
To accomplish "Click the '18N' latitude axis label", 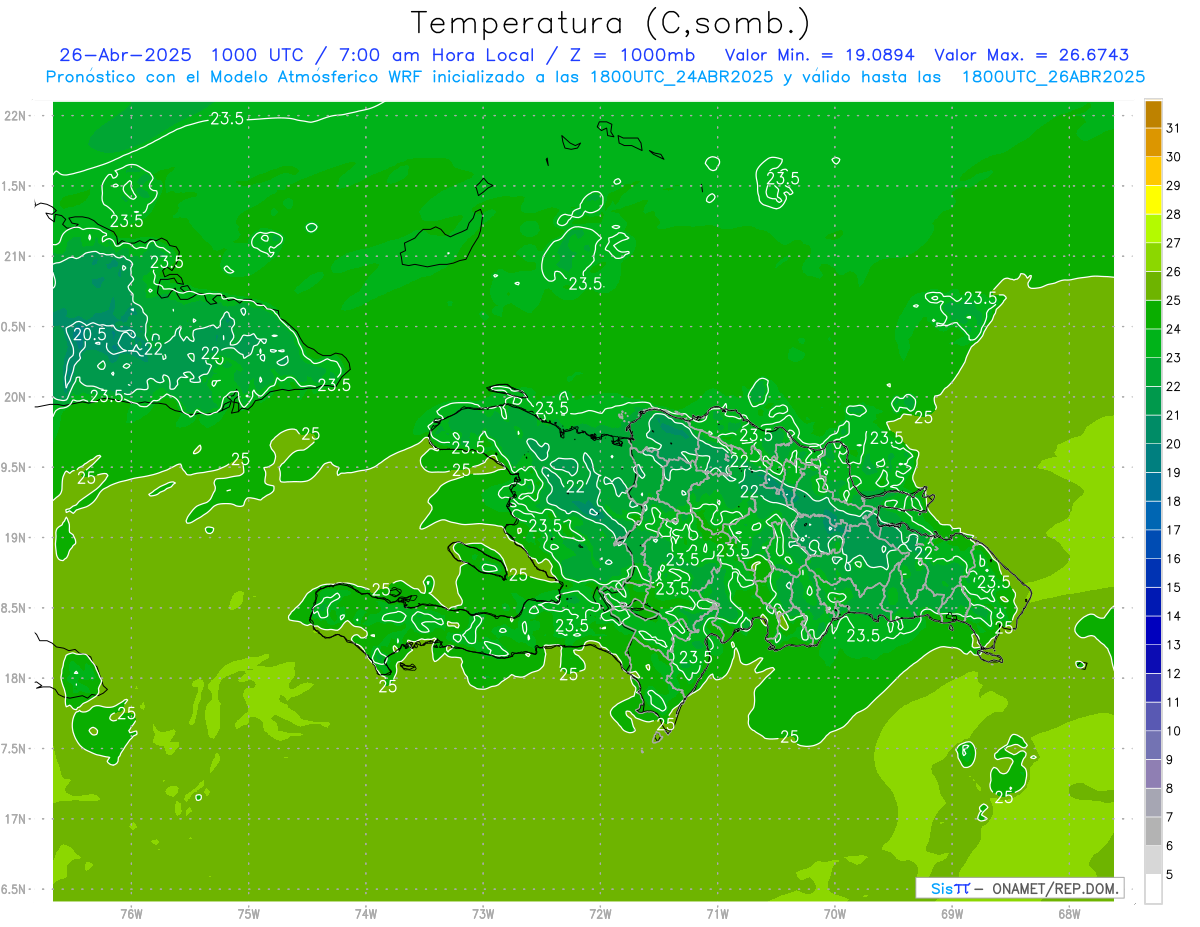I will [x=14, y=679].
